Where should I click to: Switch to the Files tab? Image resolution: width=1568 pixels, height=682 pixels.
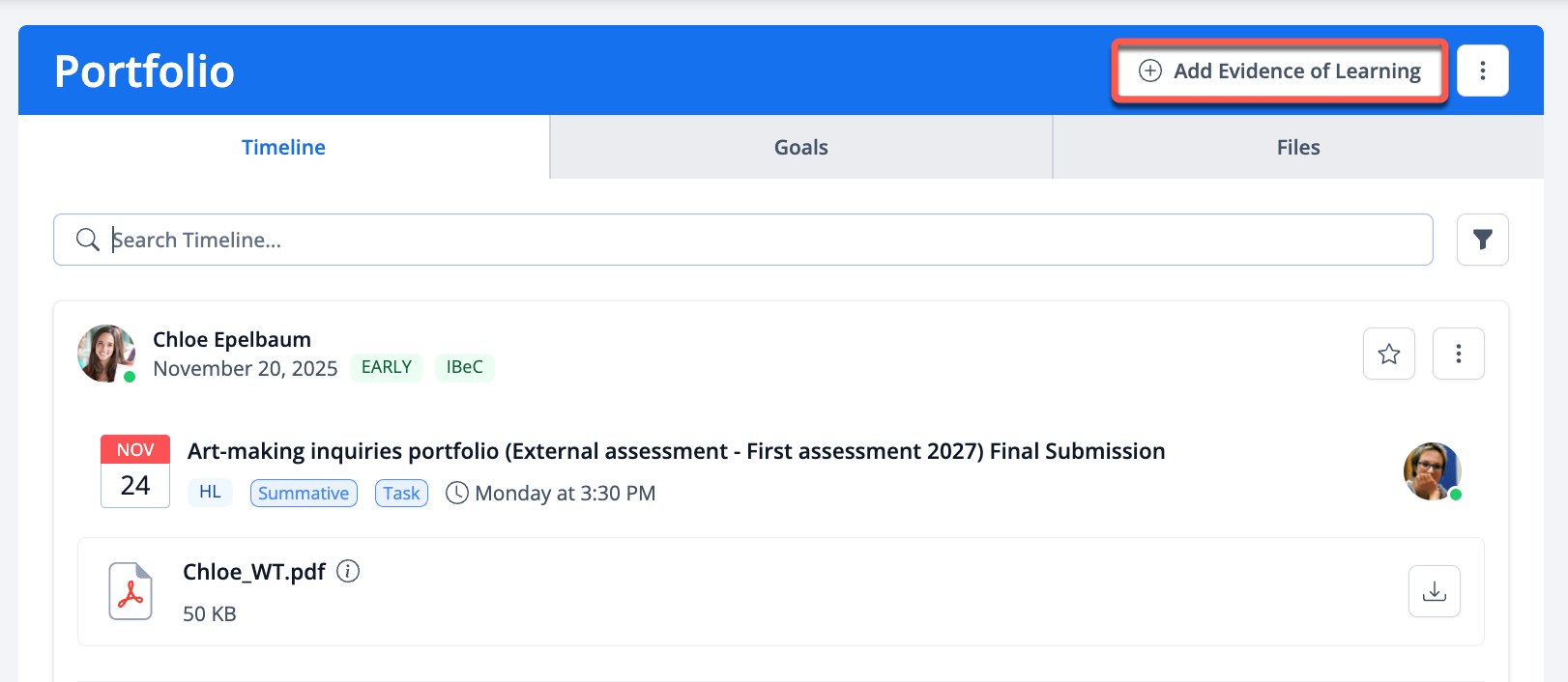(x=1297, y=148)
